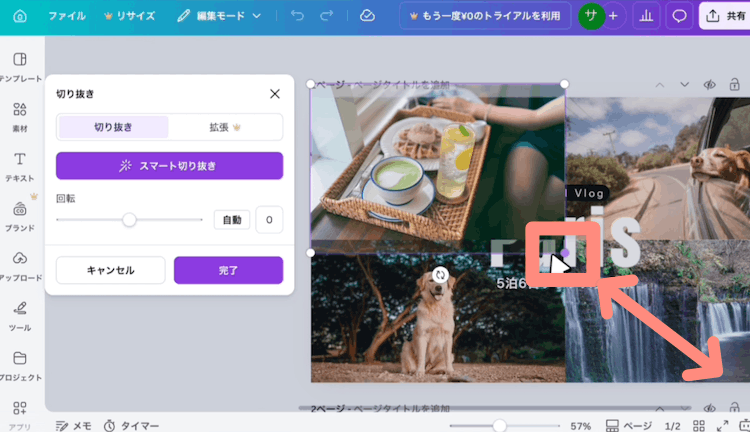The height and width of the screenshot is (432, 750).
Task: Click the 回転 rotation slider handle
Action: (129, 220)
